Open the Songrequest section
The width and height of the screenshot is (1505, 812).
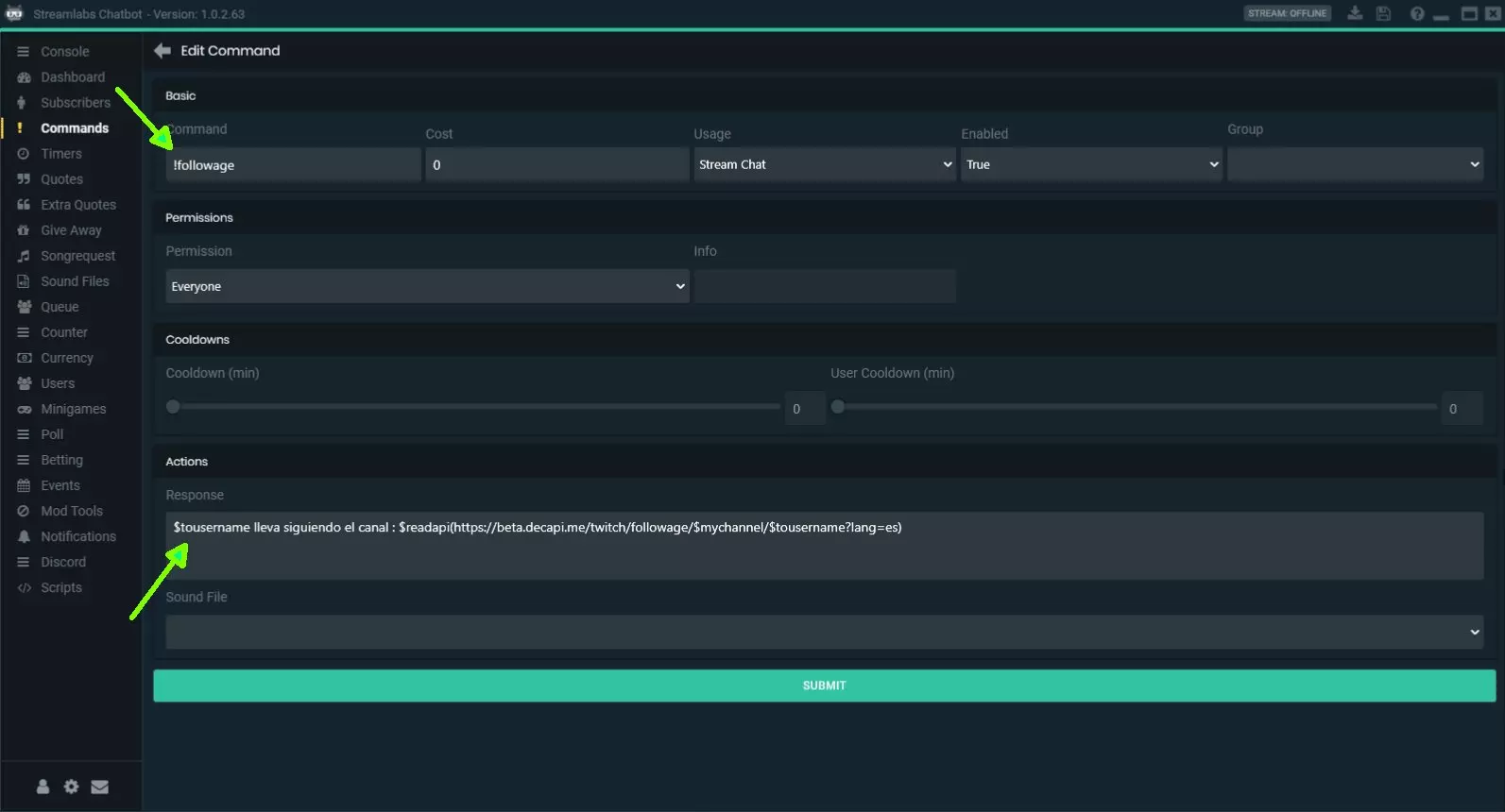pyautogui.click(x=77, y=256)
